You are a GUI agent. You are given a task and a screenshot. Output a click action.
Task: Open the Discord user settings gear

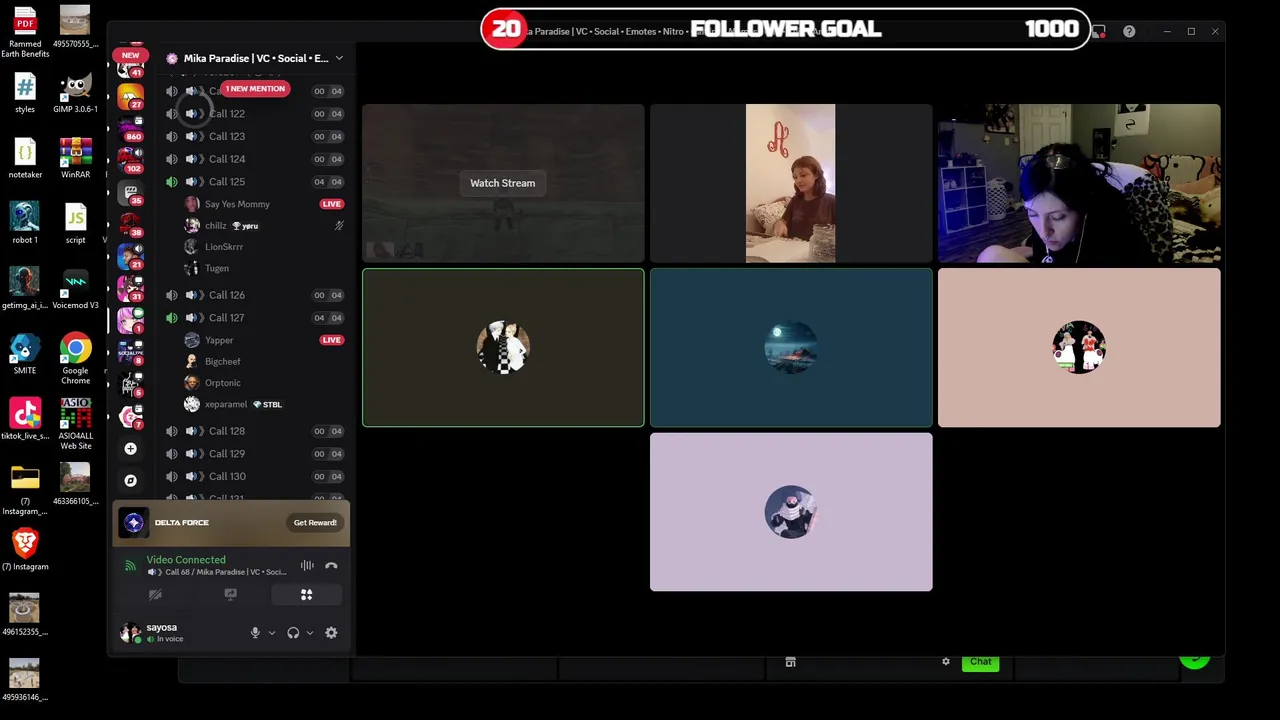point(331,632)
